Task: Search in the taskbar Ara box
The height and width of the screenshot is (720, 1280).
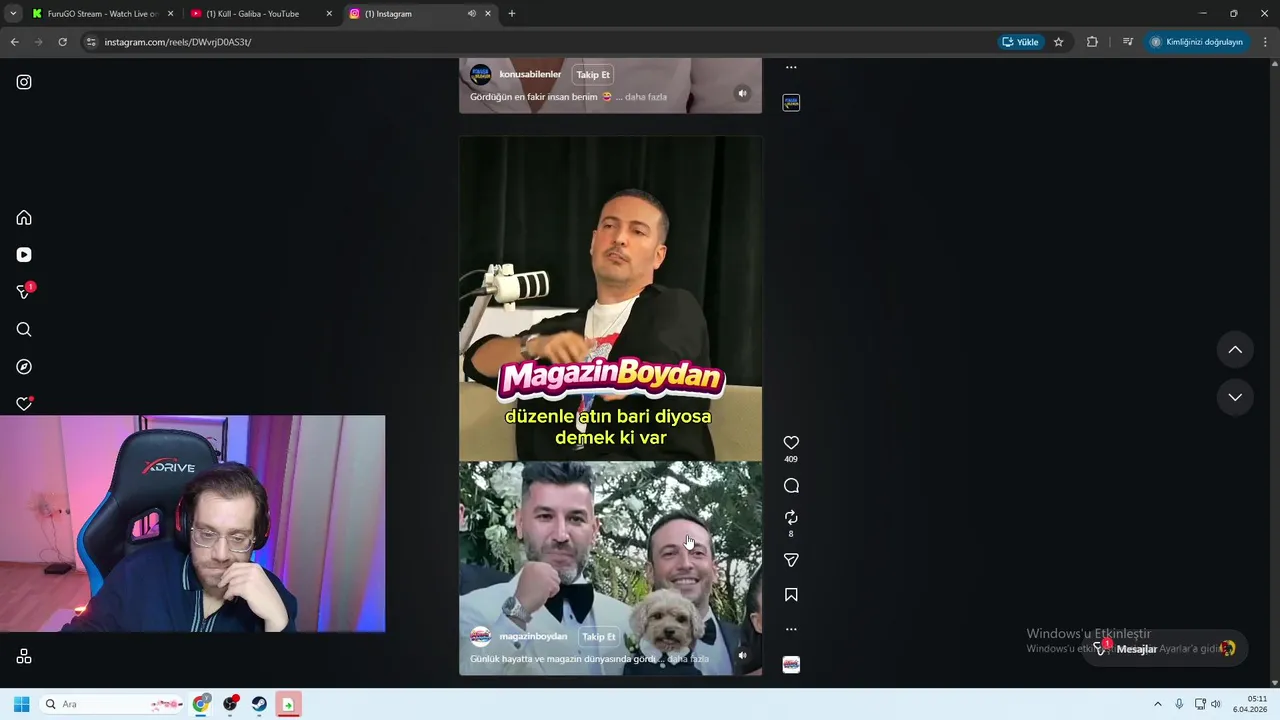Action: coord(112,704)
